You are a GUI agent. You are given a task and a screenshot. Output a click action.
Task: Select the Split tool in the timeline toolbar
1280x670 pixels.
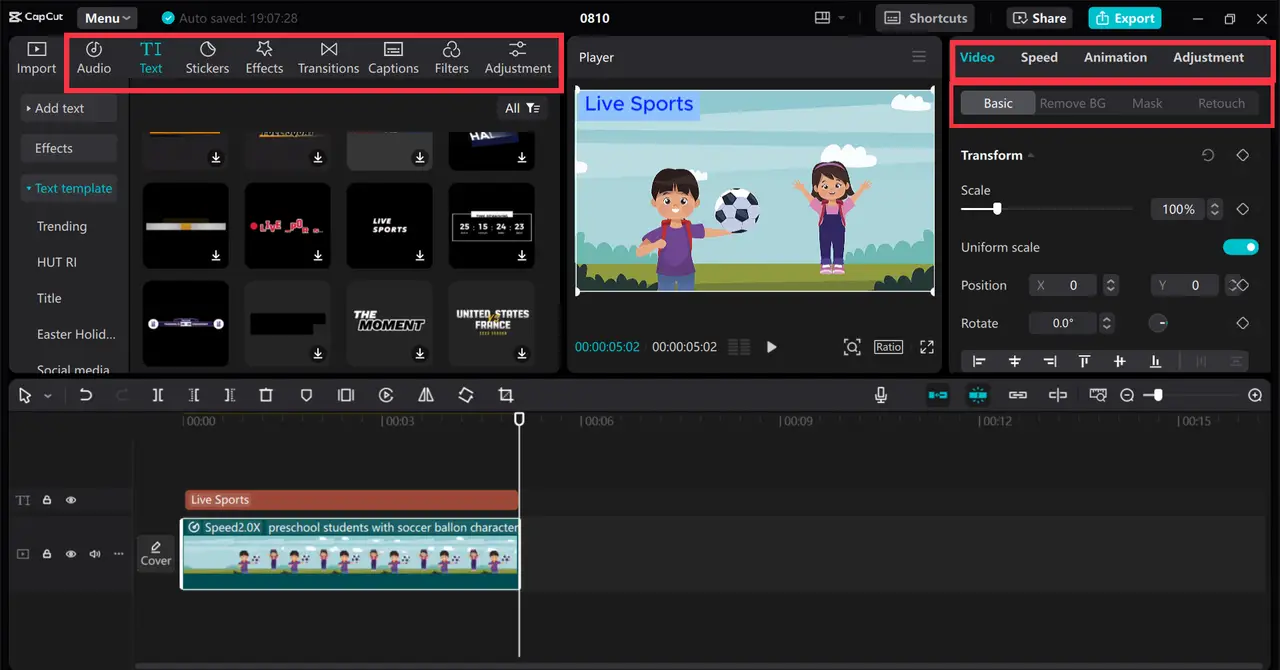point(157,395)
